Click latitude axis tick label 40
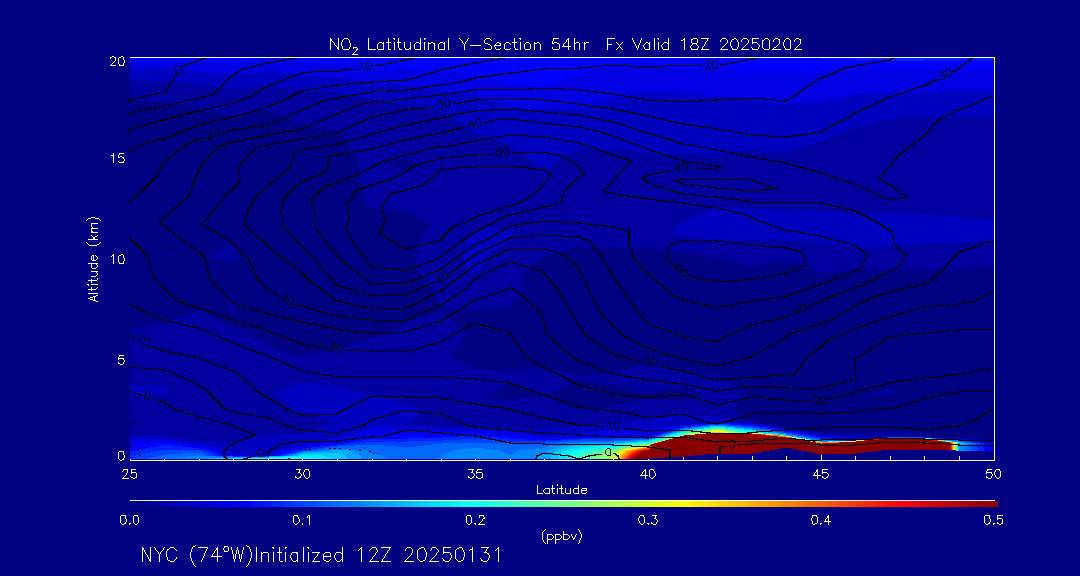The height and width of the screenshot is (576, 1080). [x=648, y=473]
